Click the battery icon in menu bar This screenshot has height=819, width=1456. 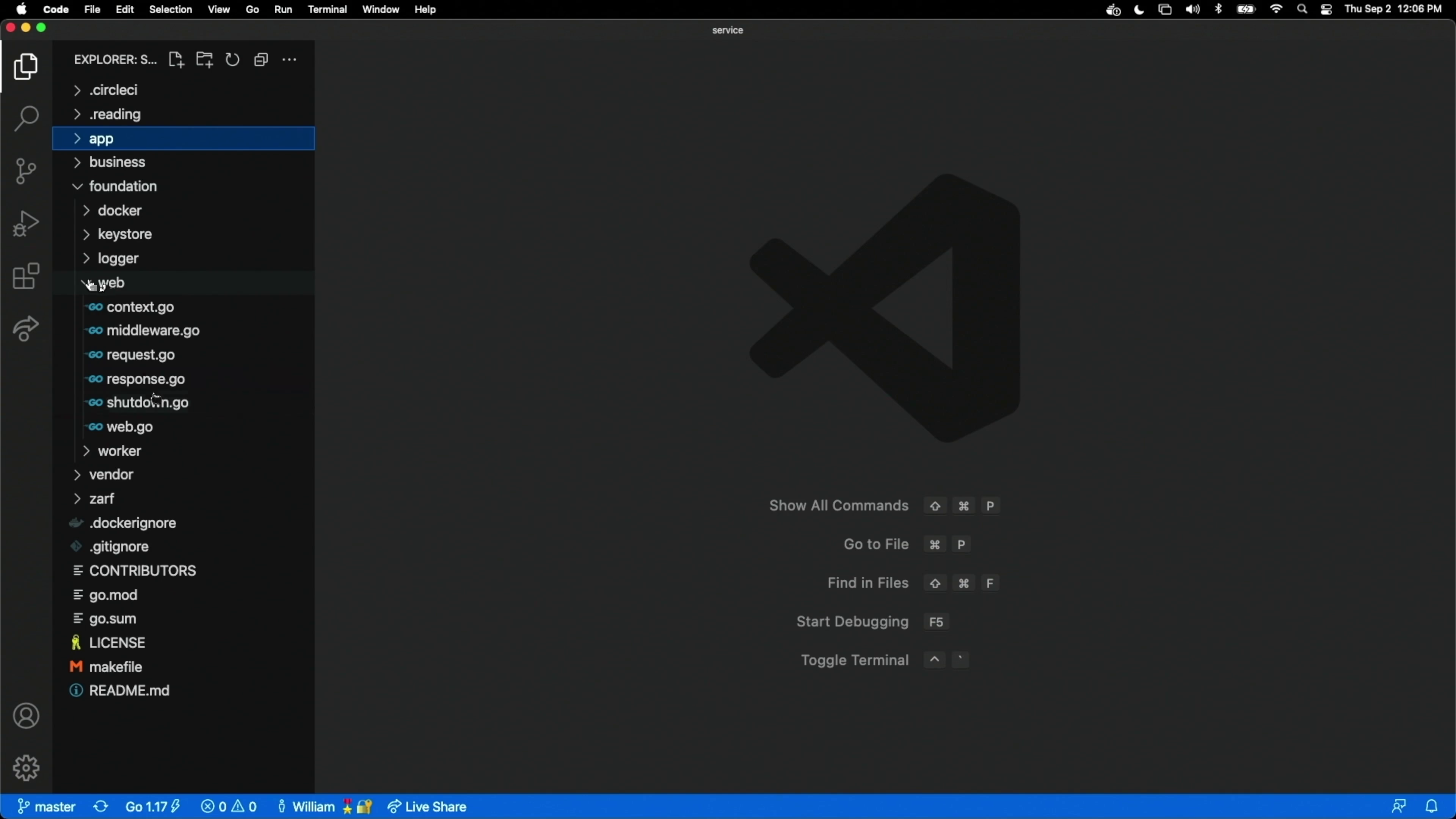(x=1246, y=9)
